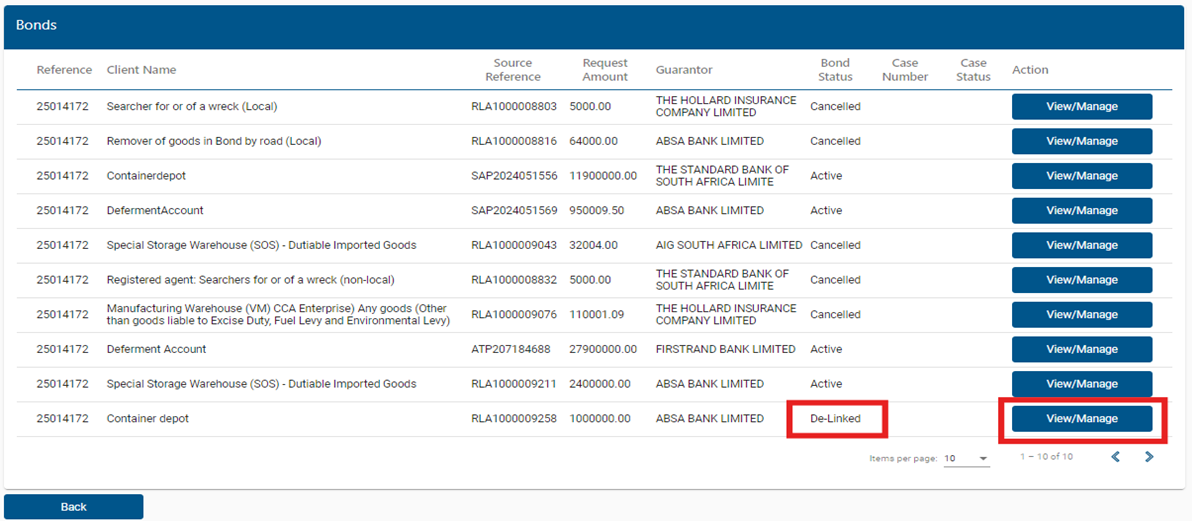
Task: View/Manage the non-local registered agent bond
Action: (1082, 280)
